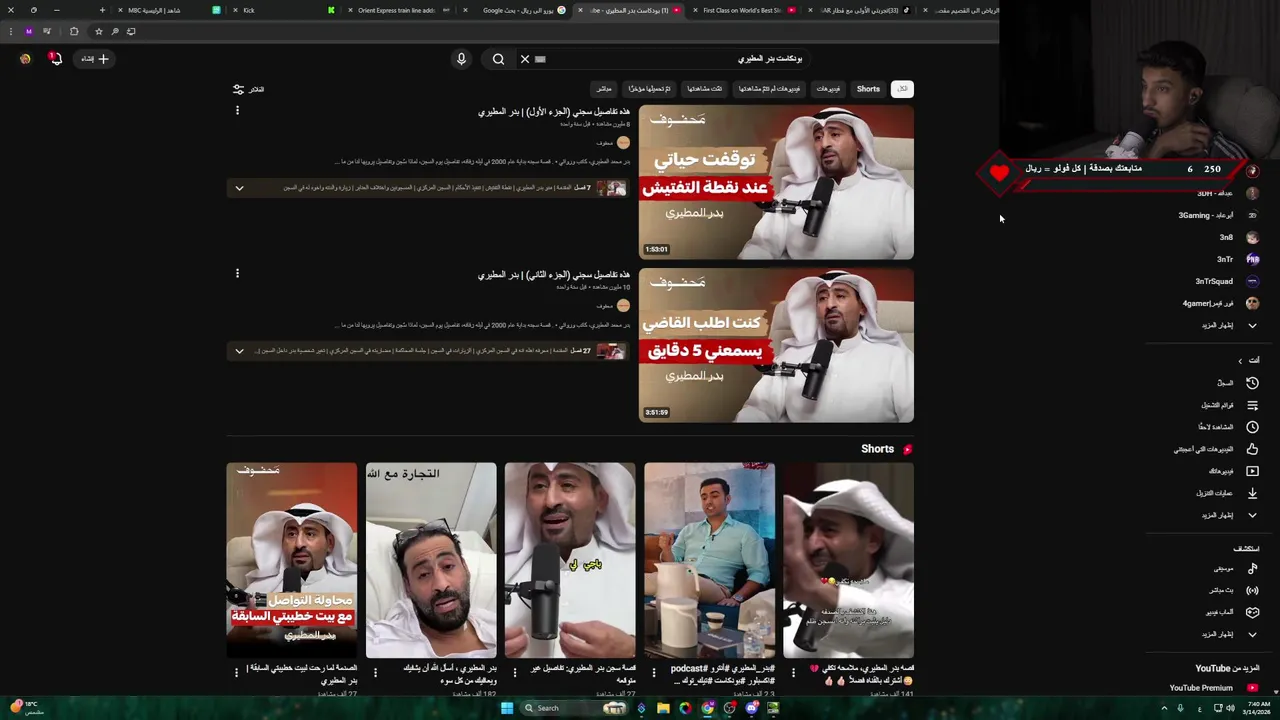Click the channel avatar under the Part Two title
This screenshot has width=1280, height=720.
coord(623,306)
